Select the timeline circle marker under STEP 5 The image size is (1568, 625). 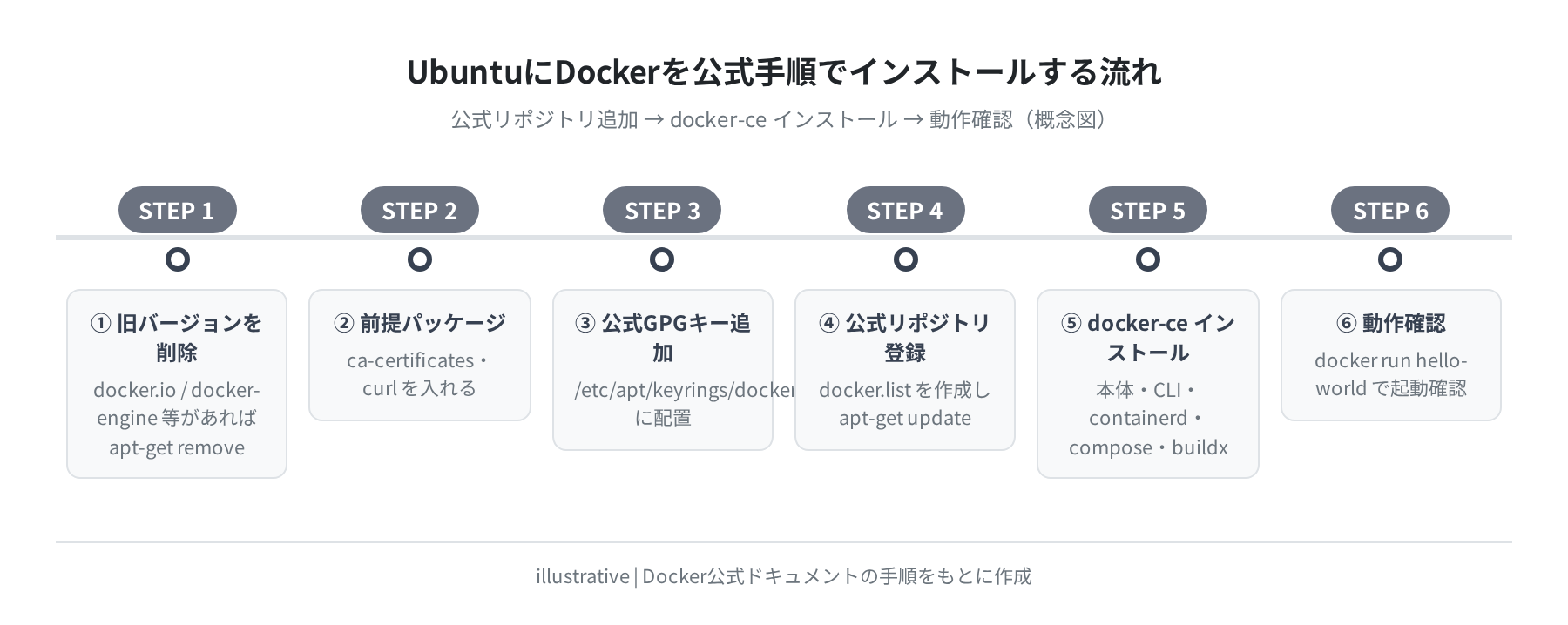coord(1148,259)
